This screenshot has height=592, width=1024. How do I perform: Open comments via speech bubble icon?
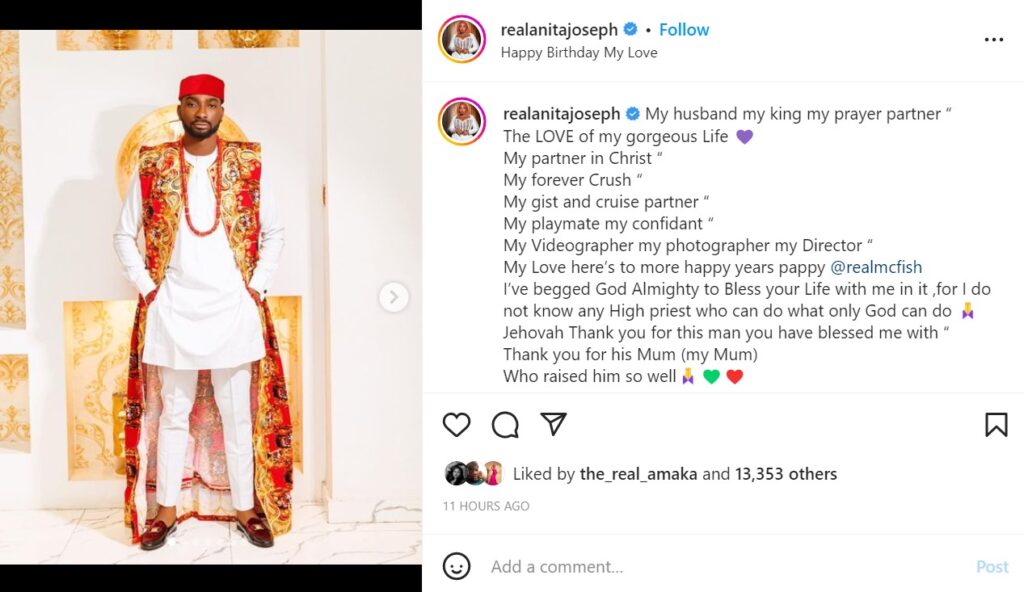pyautogui.click(x=505, y=425)
